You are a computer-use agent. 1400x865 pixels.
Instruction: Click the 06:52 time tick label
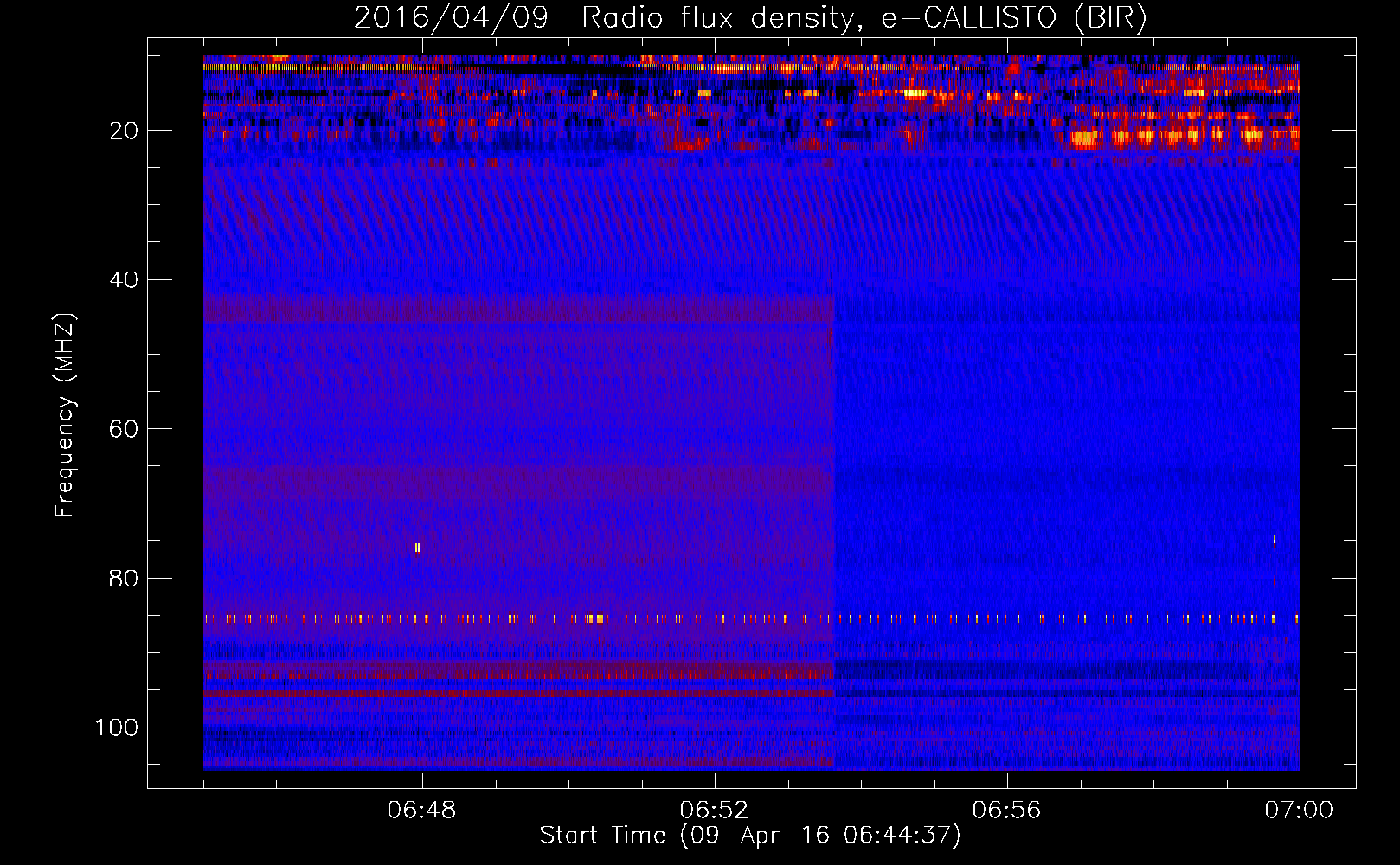coord(715,811)
